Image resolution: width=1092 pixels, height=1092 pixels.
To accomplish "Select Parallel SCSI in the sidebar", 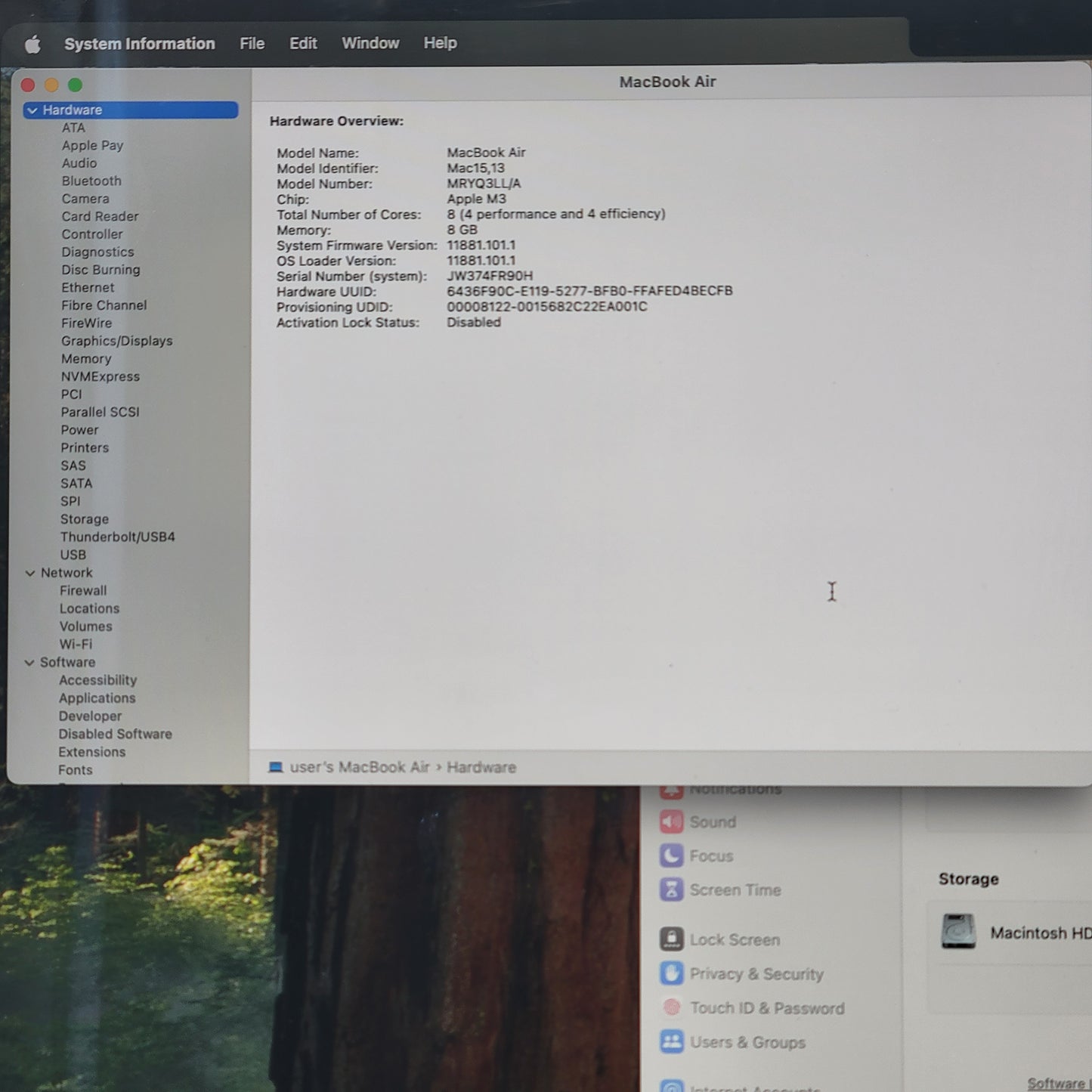I will click(100, 412).
